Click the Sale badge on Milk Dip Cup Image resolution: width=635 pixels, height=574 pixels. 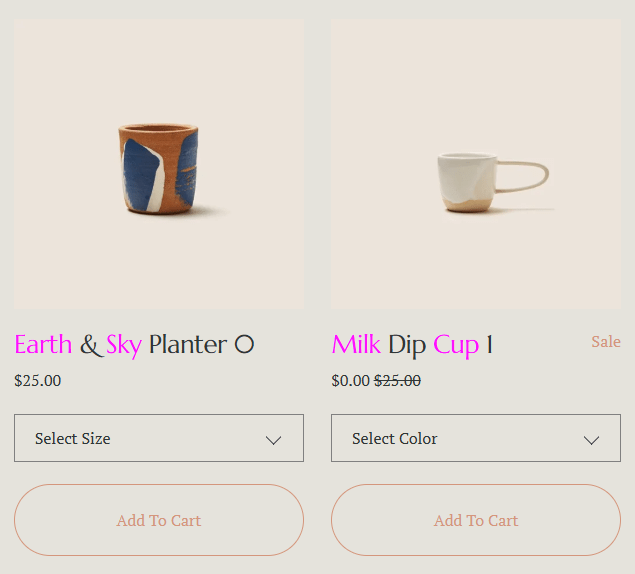(606, 341)
